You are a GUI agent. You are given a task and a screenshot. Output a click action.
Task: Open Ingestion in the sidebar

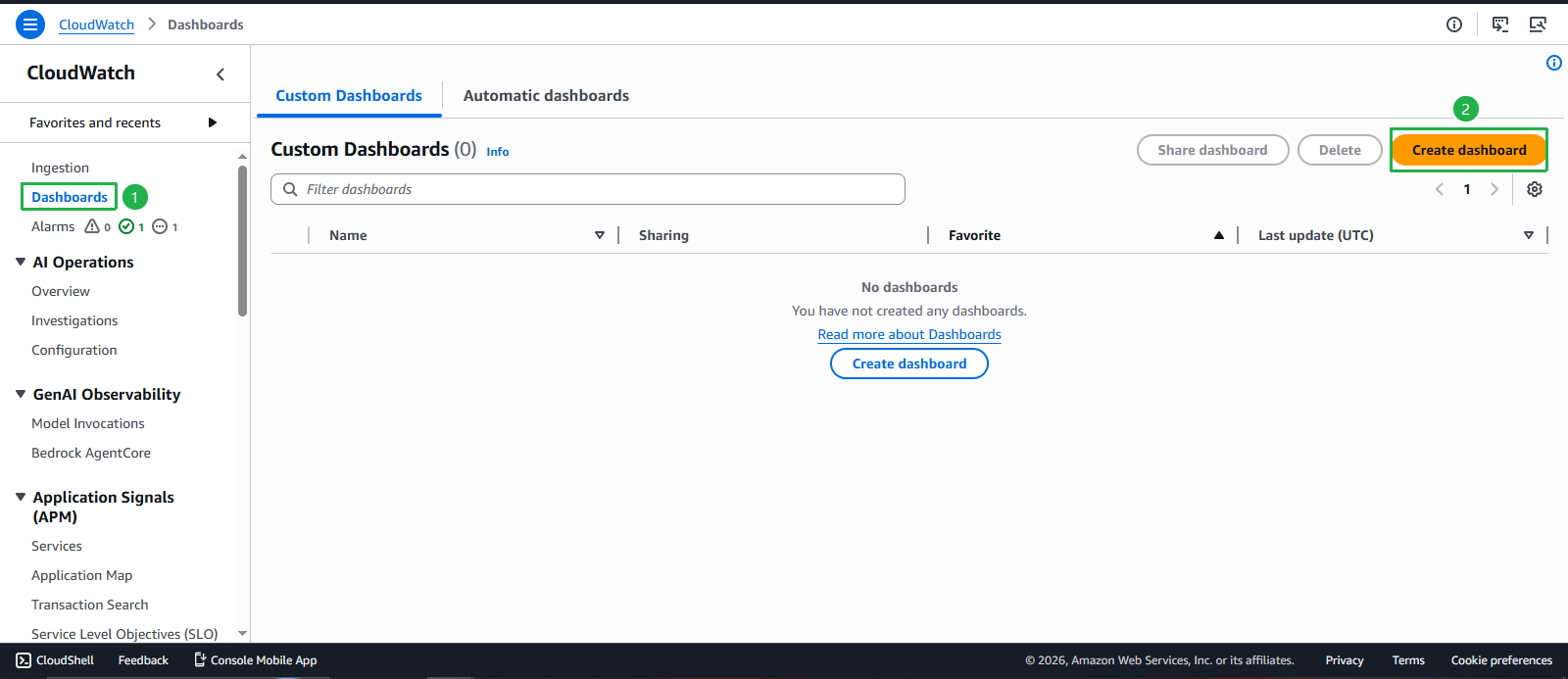[x=60, y=168]
